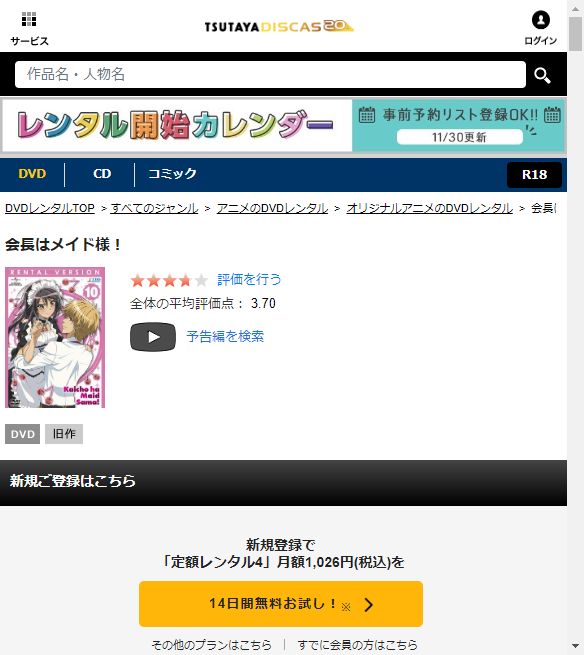The width and height of the screenshot is (584, 655).
Task: Click the すでに会員の方はこちら link
Action: (358, 645)
